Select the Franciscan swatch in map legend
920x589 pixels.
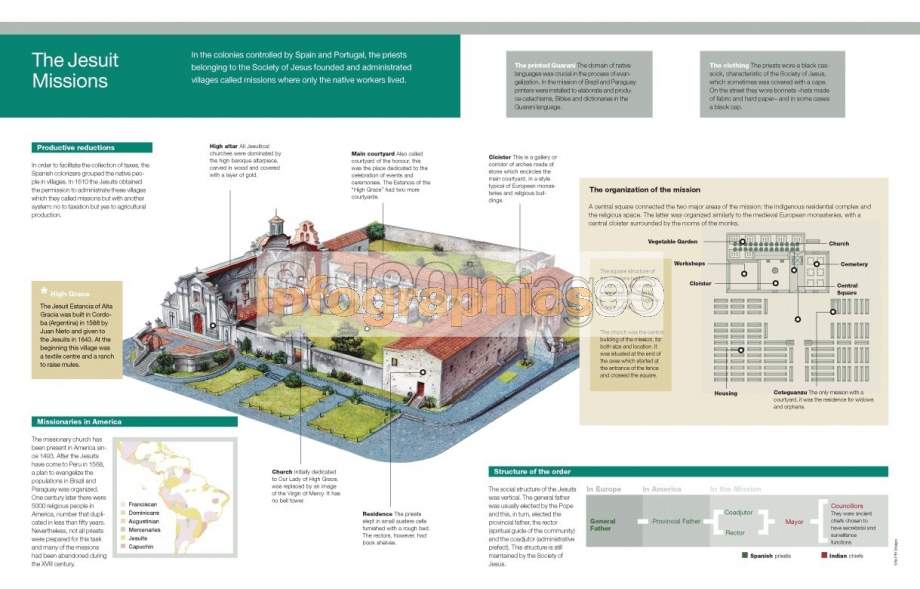coord(123,505)
